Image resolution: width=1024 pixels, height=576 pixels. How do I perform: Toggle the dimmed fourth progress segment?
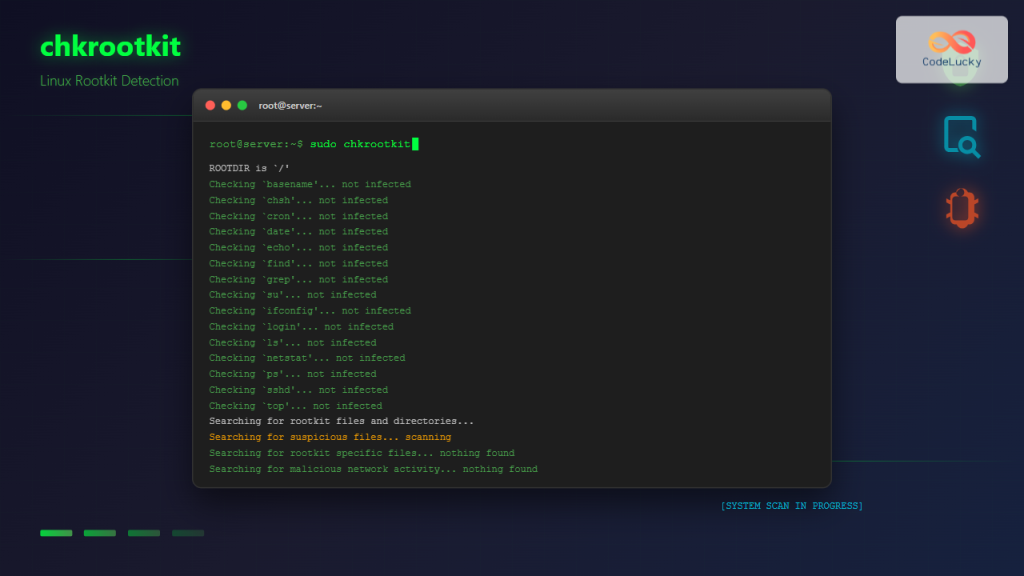(187, 533)
